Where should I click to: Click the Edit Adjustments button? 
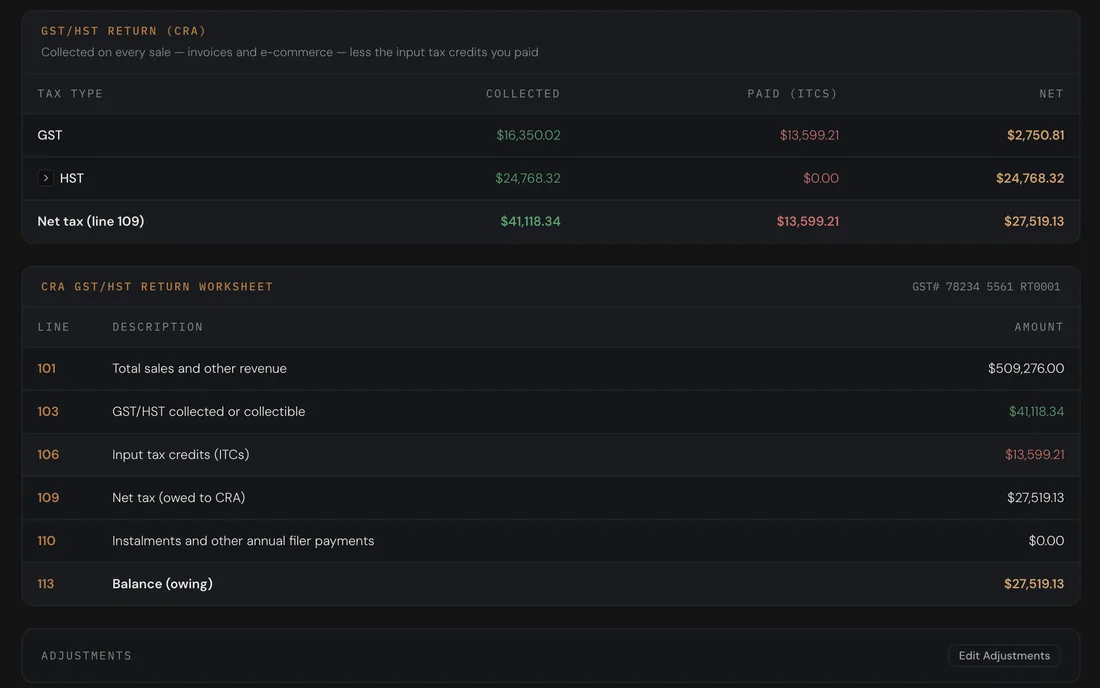1004,656
